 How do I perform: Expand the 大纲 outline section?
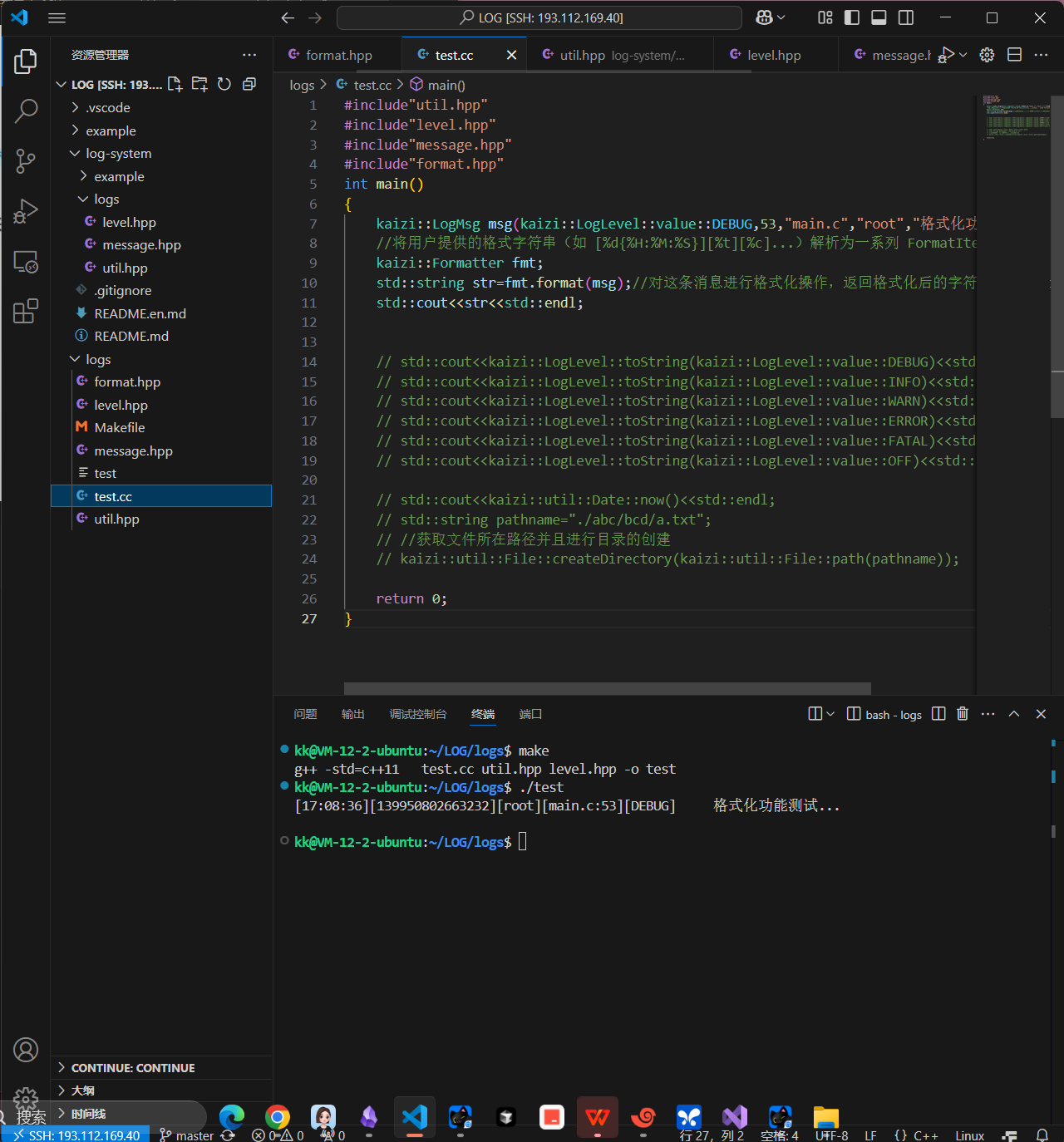pos(161,1090)
